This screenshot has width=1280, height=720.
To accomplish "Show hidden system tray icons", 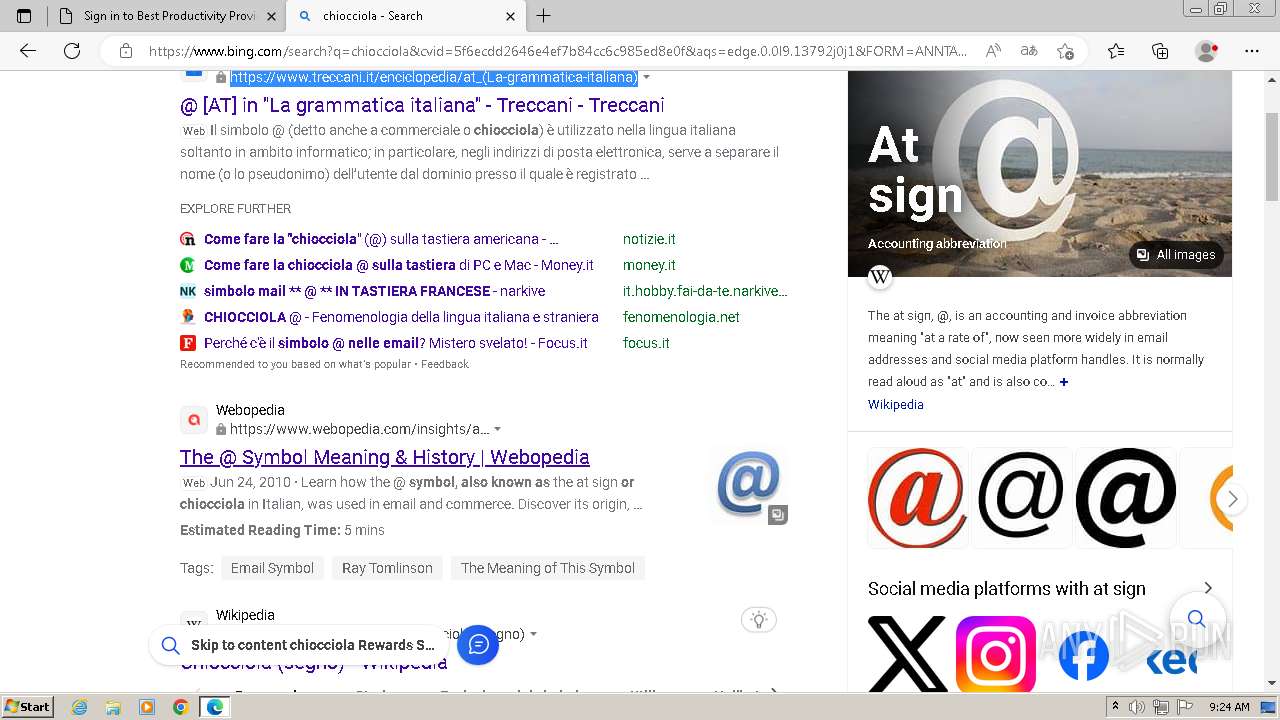I will click(1115, 707).
